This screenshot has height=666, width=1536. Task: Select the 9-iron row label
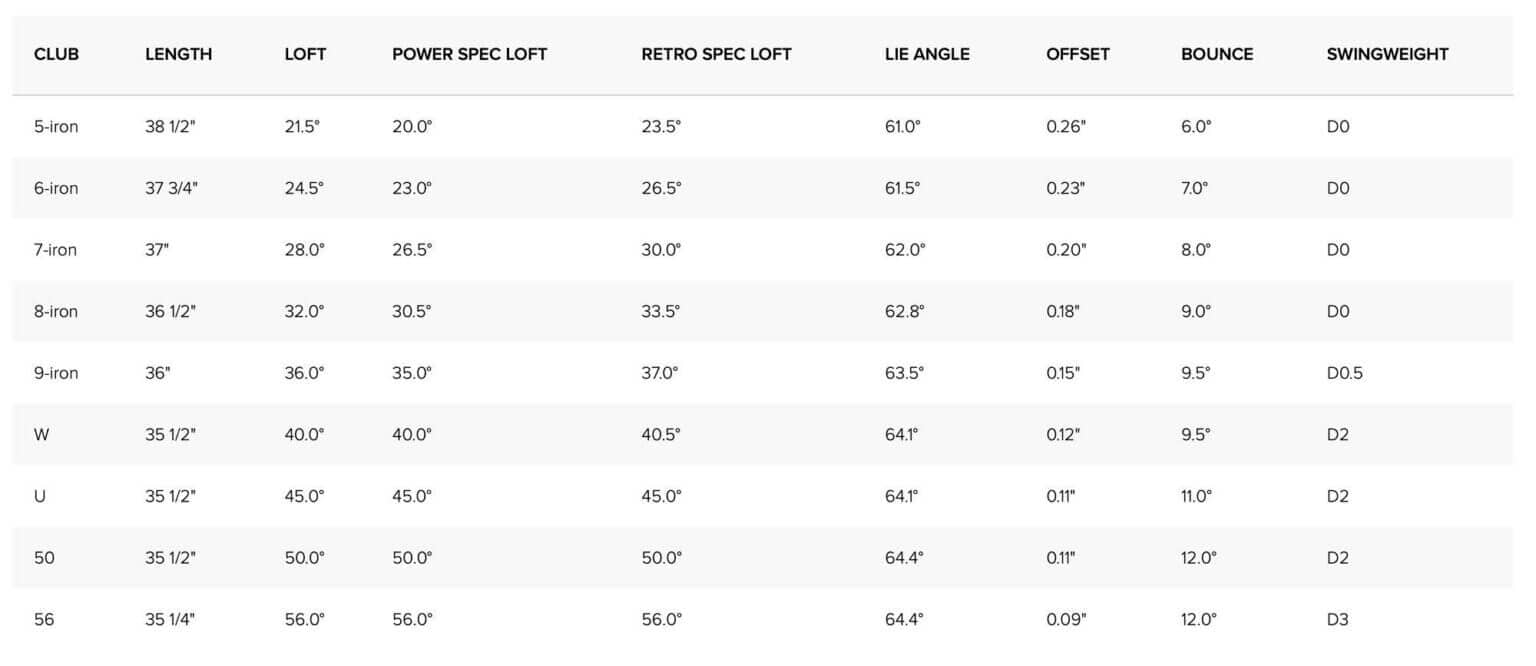(x=56, y=373)
